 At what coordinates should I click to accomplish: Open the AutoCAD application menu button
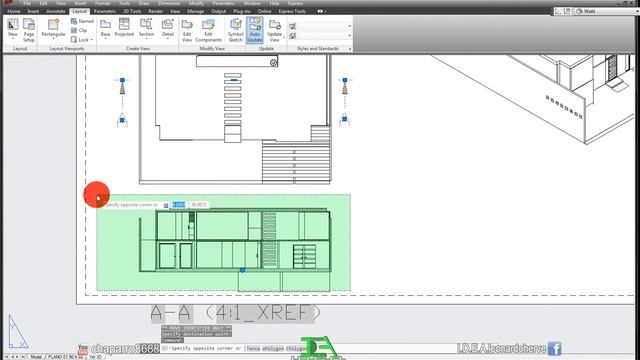7,2
